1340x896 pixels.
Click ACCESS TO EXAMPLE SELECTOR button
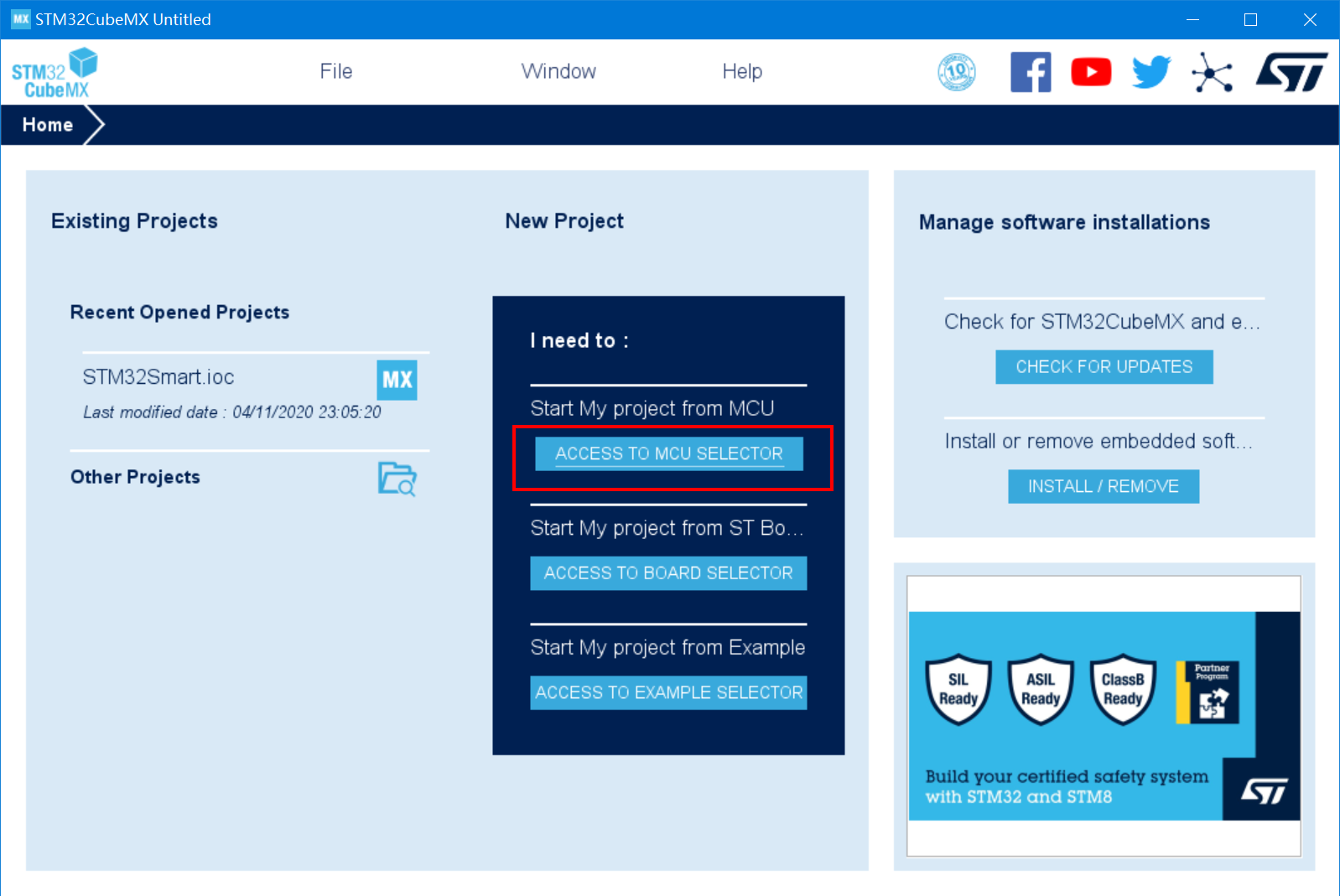(x=668, y=693)
